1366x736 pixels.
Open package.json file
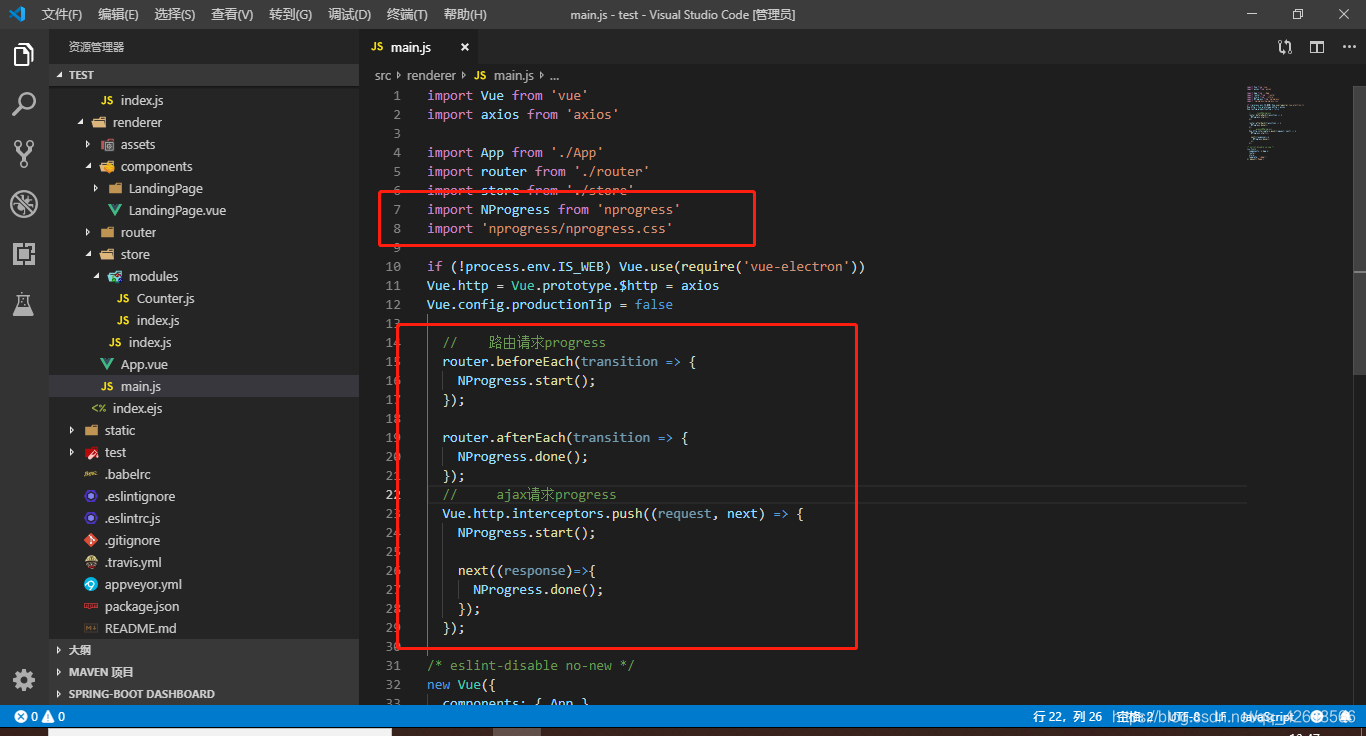tap(142, 606)
